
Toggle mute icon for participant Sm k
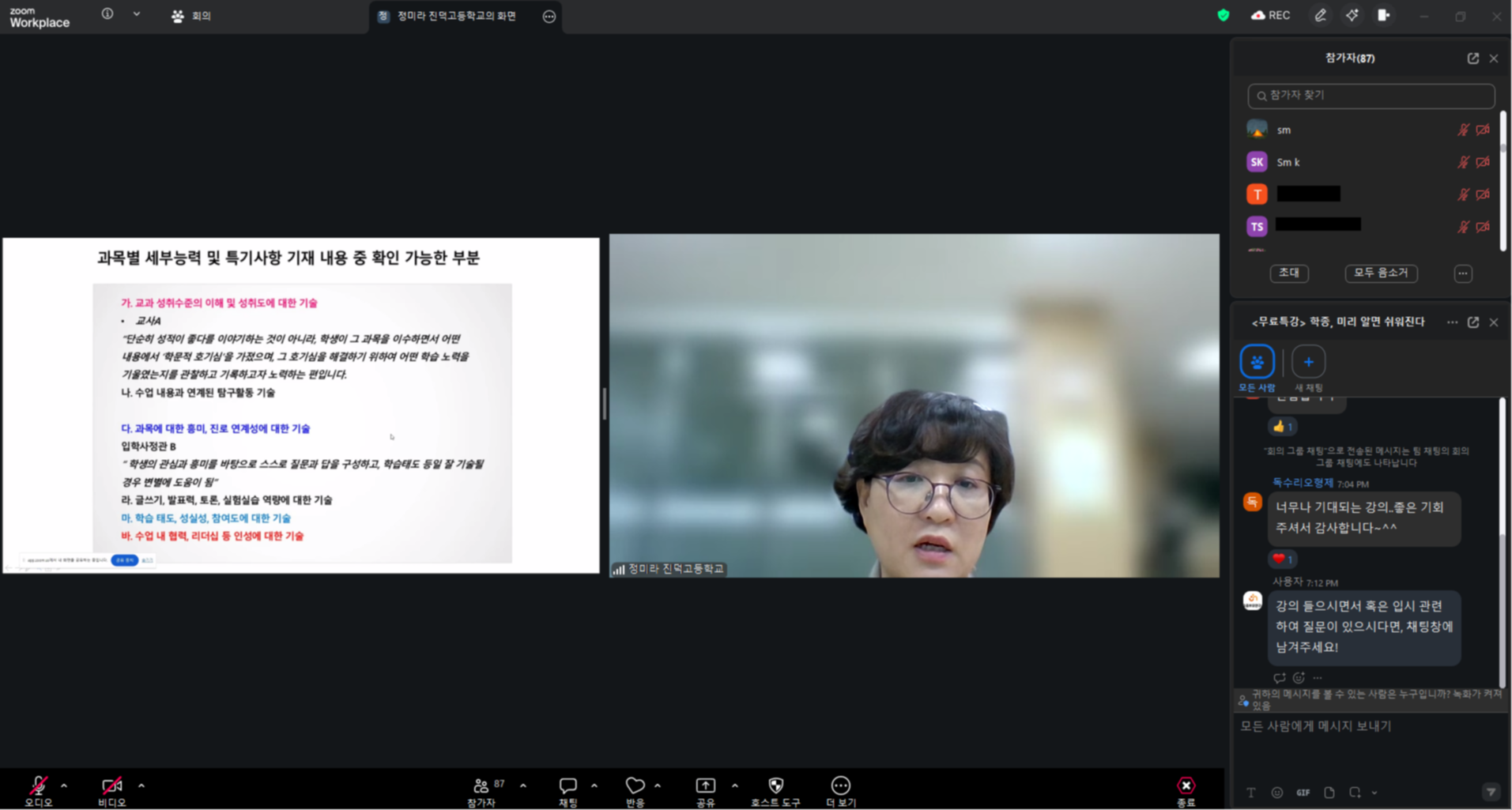pos(1463,162)
